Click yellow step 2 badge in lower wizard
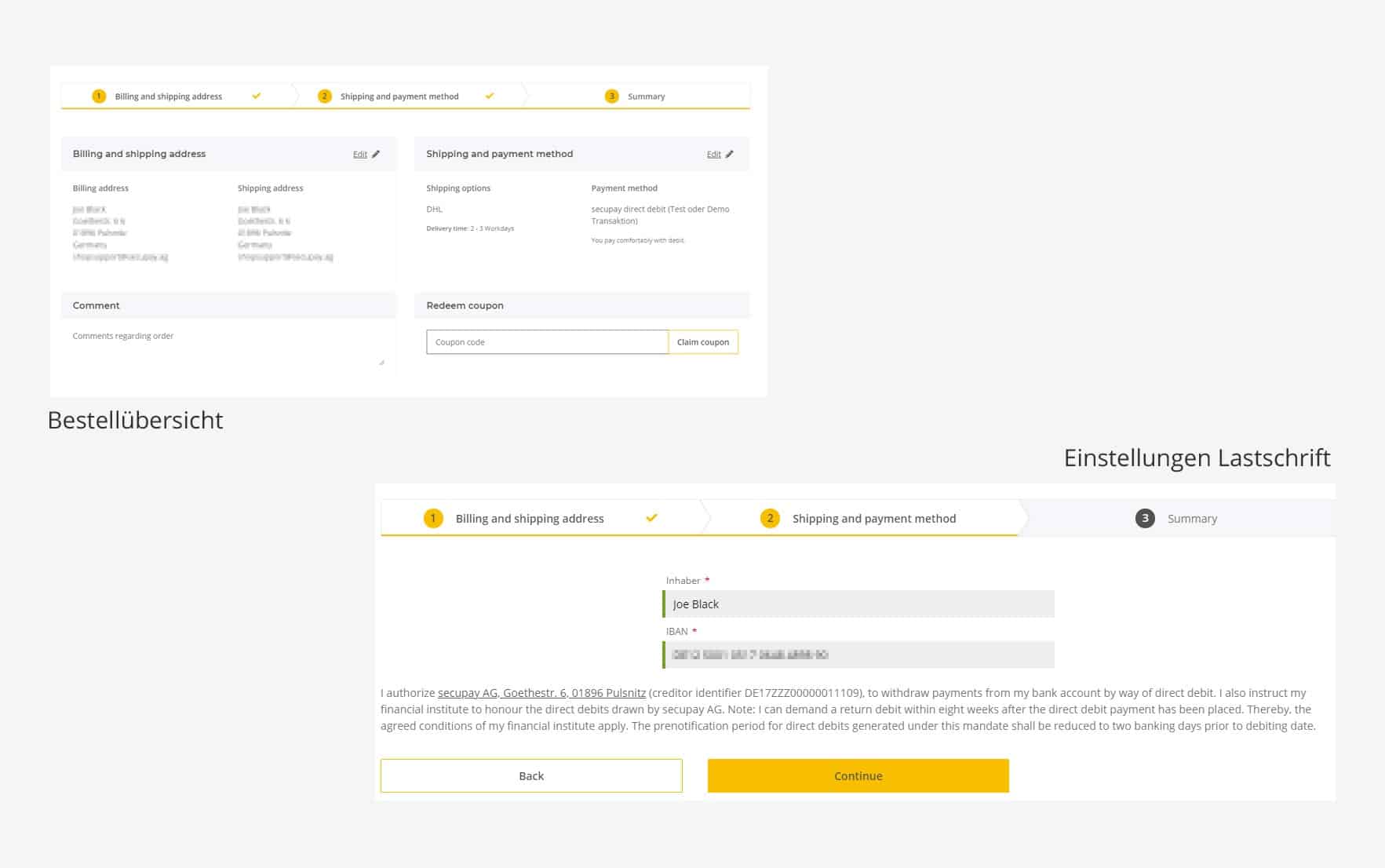This screenshot has height=868, width=1385. tap(770, 518)
